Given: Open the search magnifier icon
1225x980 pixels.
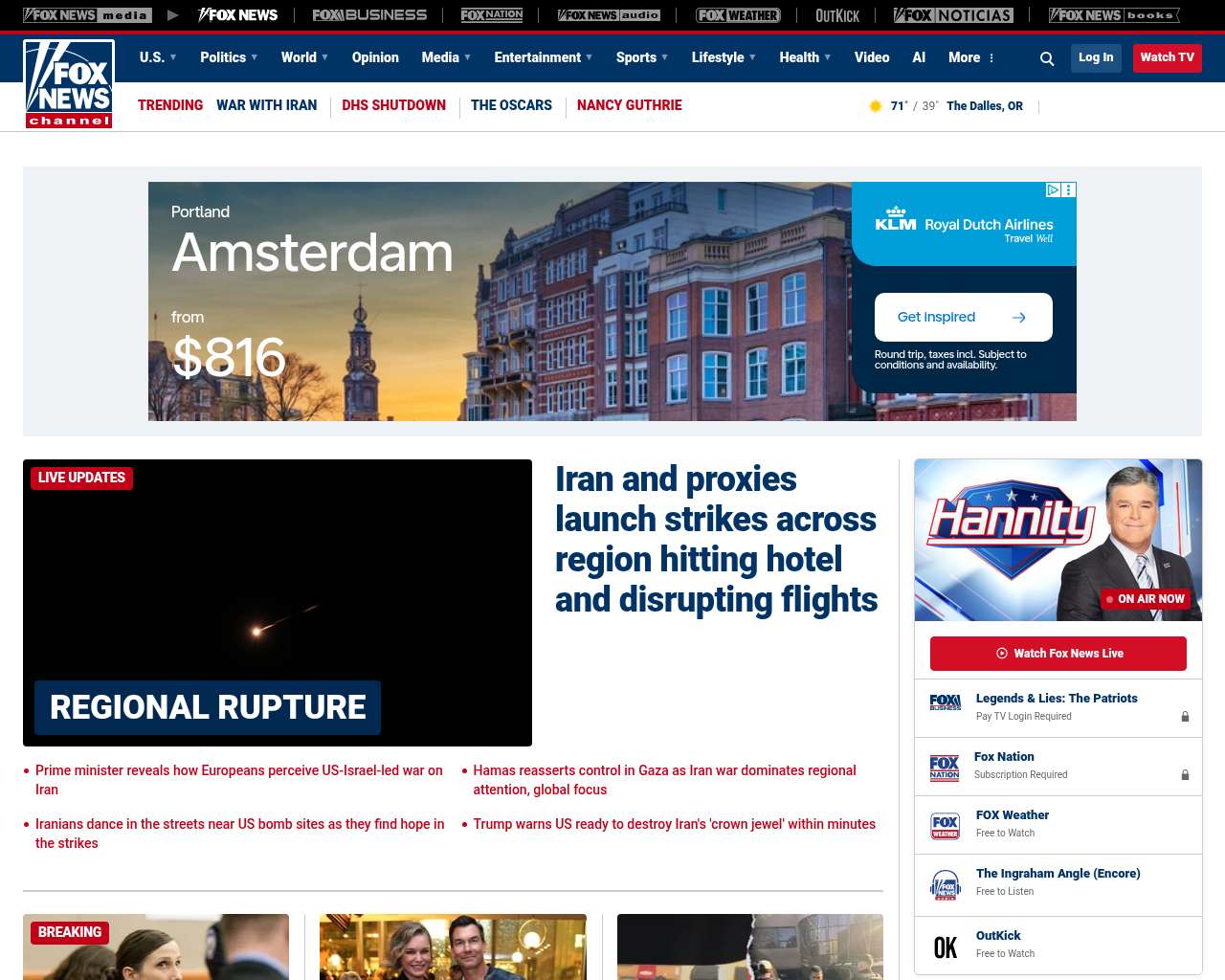Looking at the screenshot, I should [x=1047, y=58].
